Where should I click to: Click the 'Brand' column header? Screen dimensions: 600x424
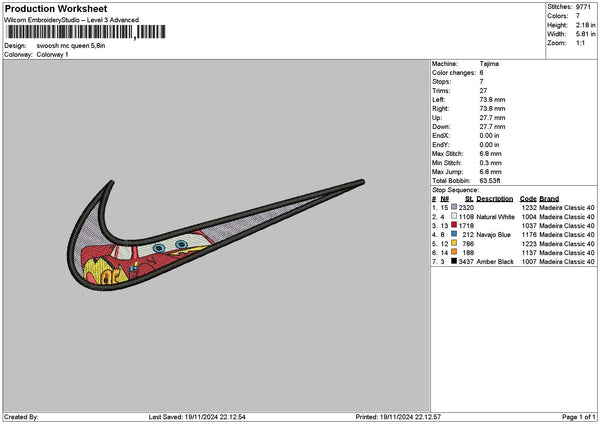click(x=549, y=199)
